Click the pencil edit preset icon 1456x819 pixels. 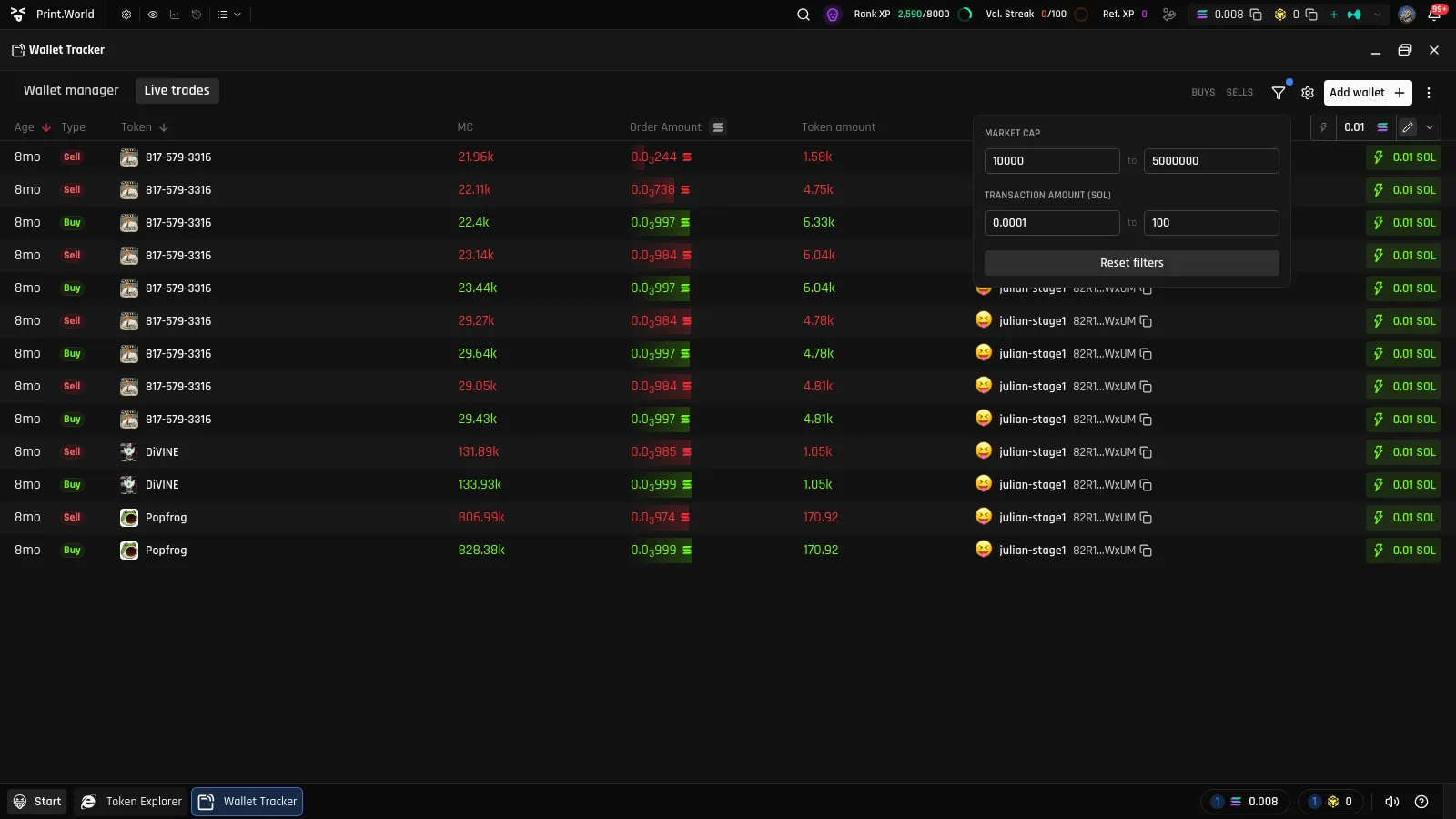[1408, 127]
